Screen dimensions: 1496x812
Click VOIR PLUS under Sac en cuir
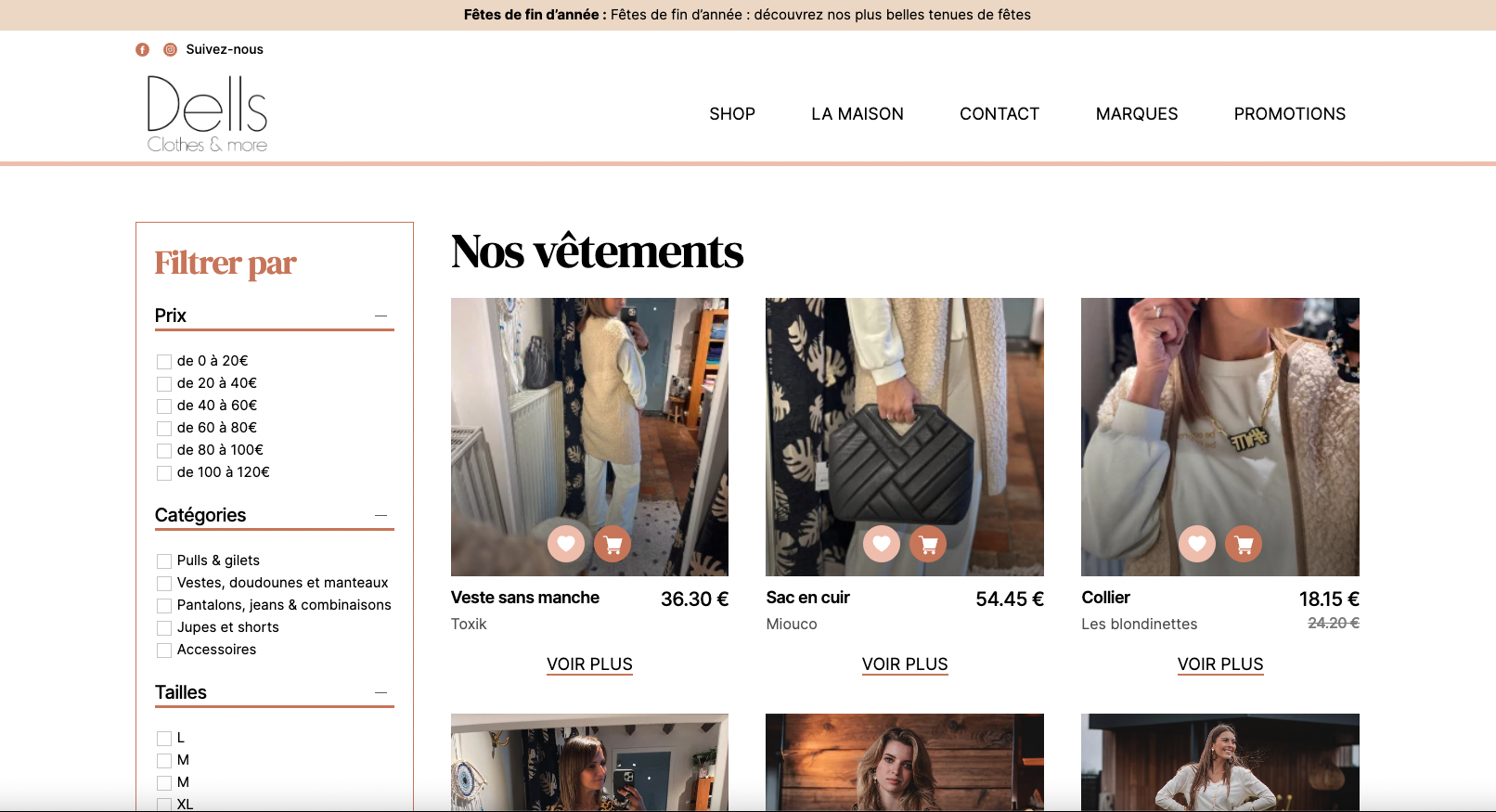[x=905, y=664]
